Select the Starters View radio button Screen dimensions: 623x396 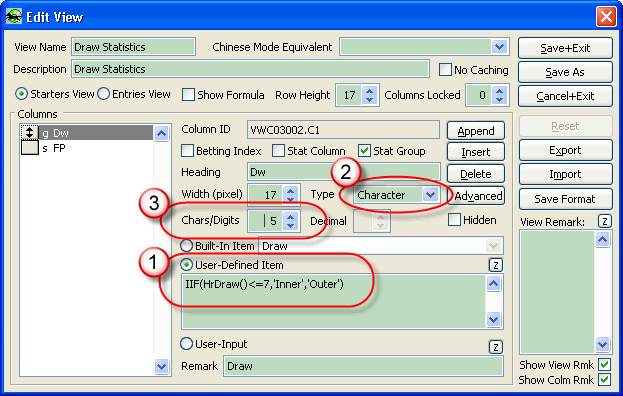click(21, 94)
